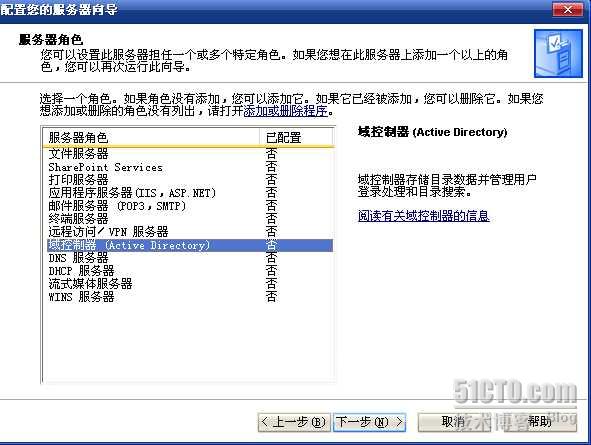Select the 域控制器 (Active Directory) row
The image size is (591, 445).
[x=190, y=245]
